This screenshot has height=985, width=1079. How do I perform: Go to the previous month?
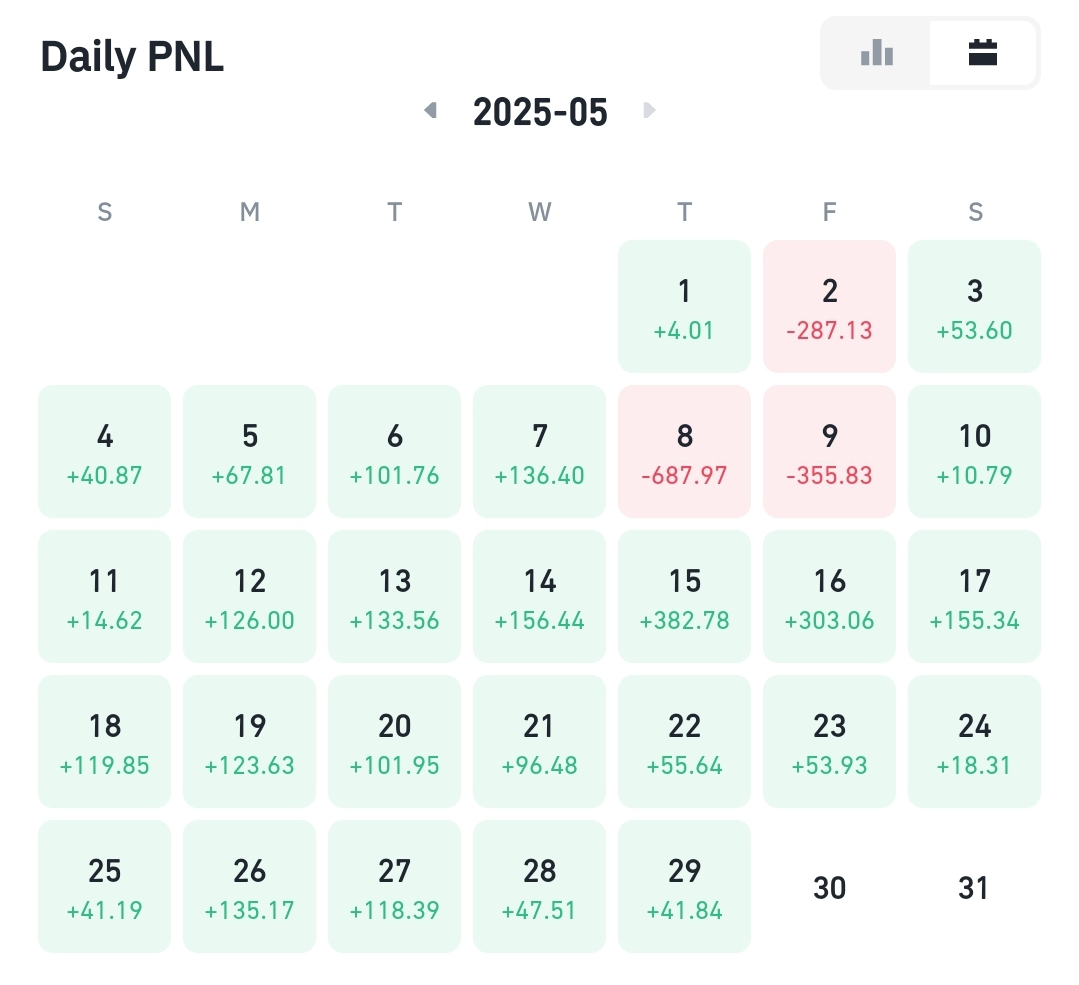[x=431, y=110]
